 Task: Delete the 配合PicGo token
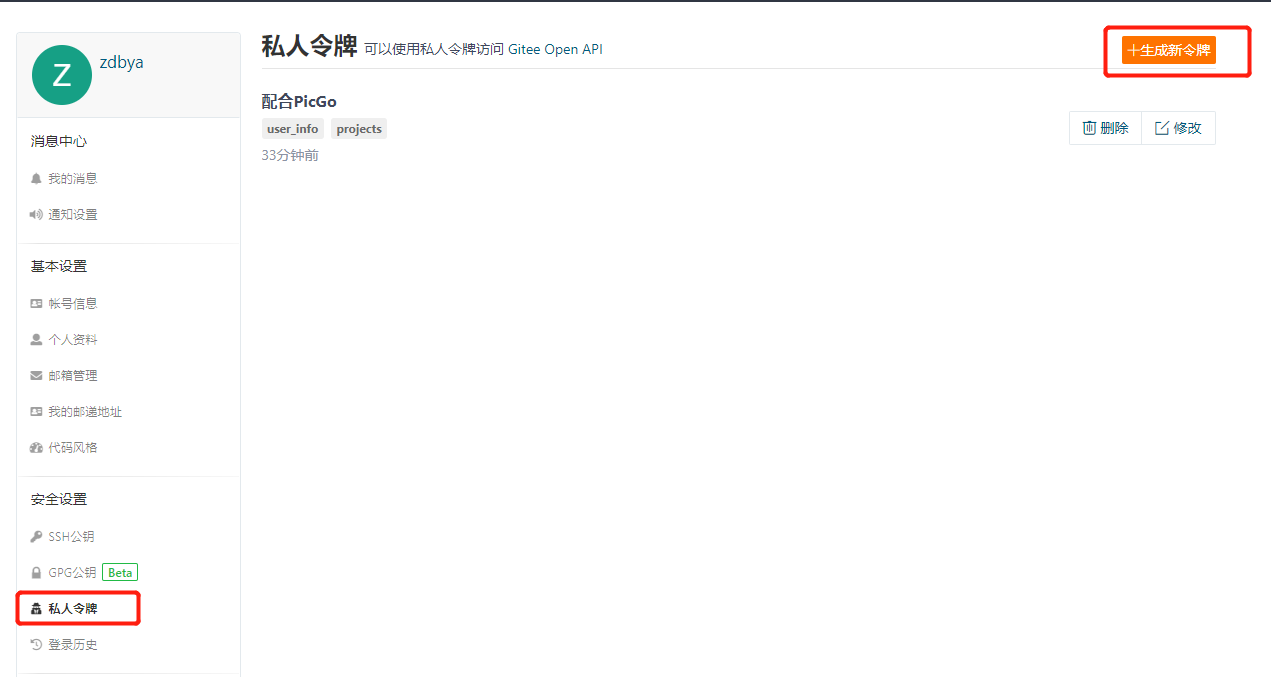[1105, 128]
